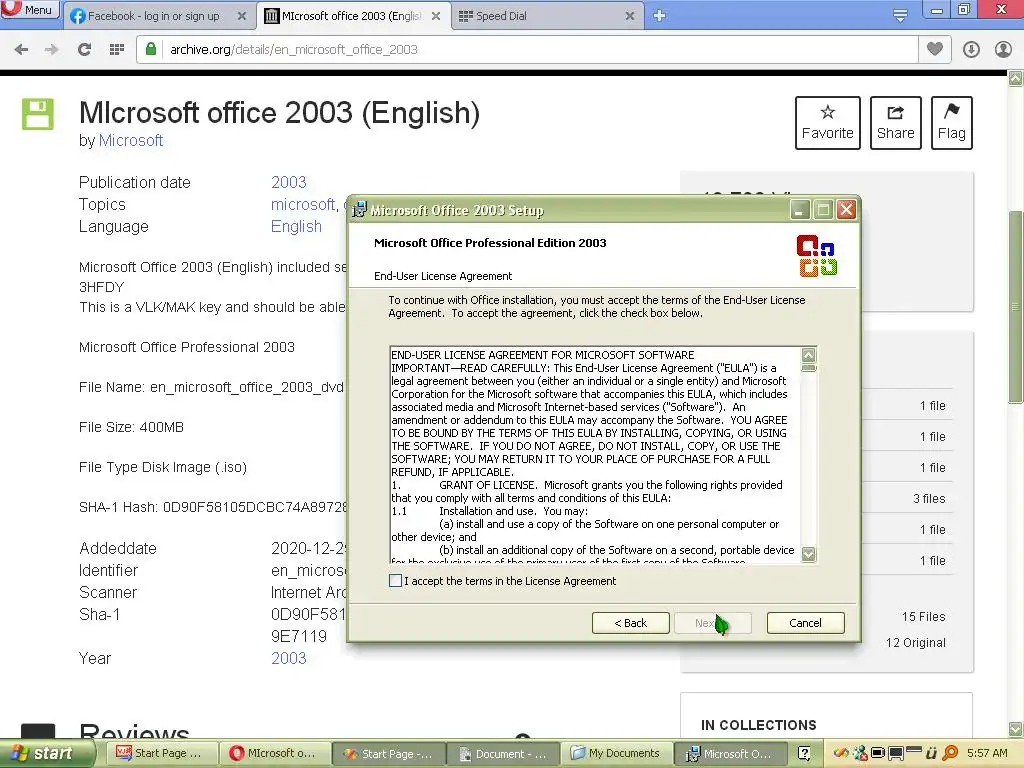Screen dimensions: 1024x768
Task: Tick the accept License Agreement checkbox
Action: tap(395, 581)
